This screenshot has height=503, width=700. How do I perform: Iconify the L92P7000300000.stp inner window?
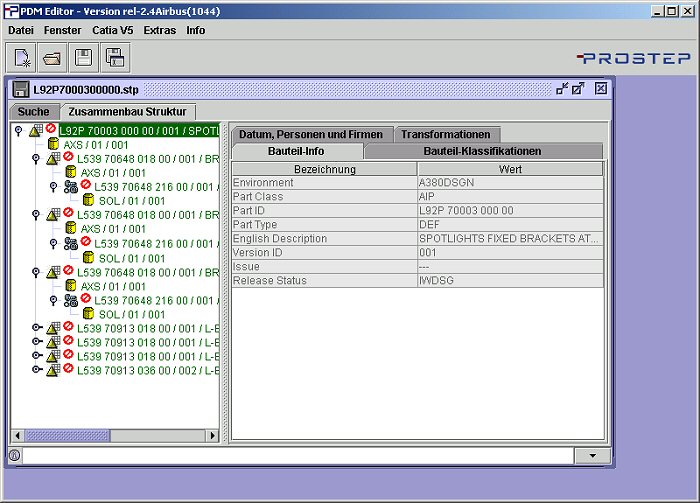pyautogui.click(x=562, y=88)
